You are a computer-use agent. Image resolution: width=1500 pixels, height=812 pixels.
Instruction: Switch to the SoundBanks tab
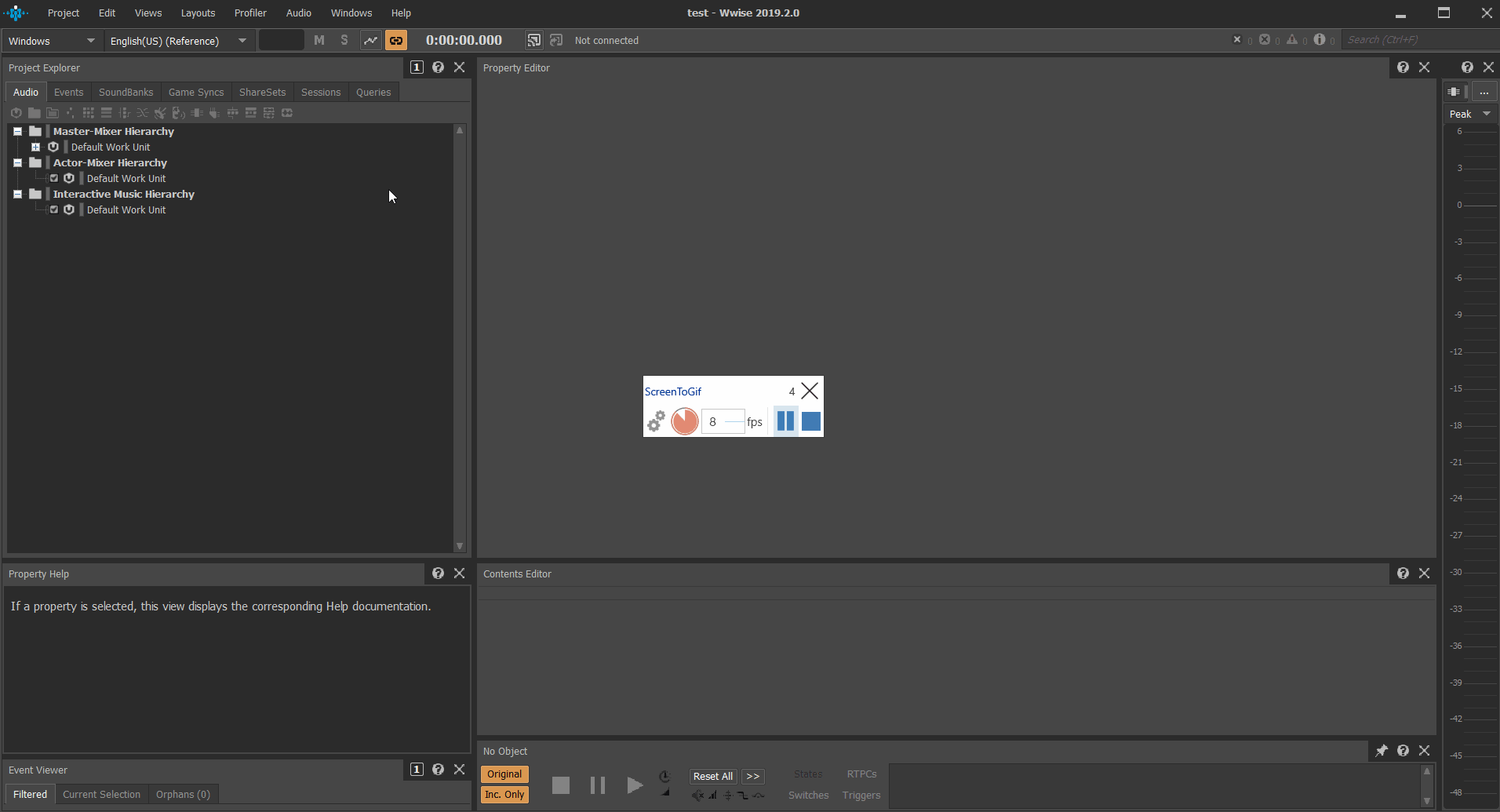click(x=126, y=92)
